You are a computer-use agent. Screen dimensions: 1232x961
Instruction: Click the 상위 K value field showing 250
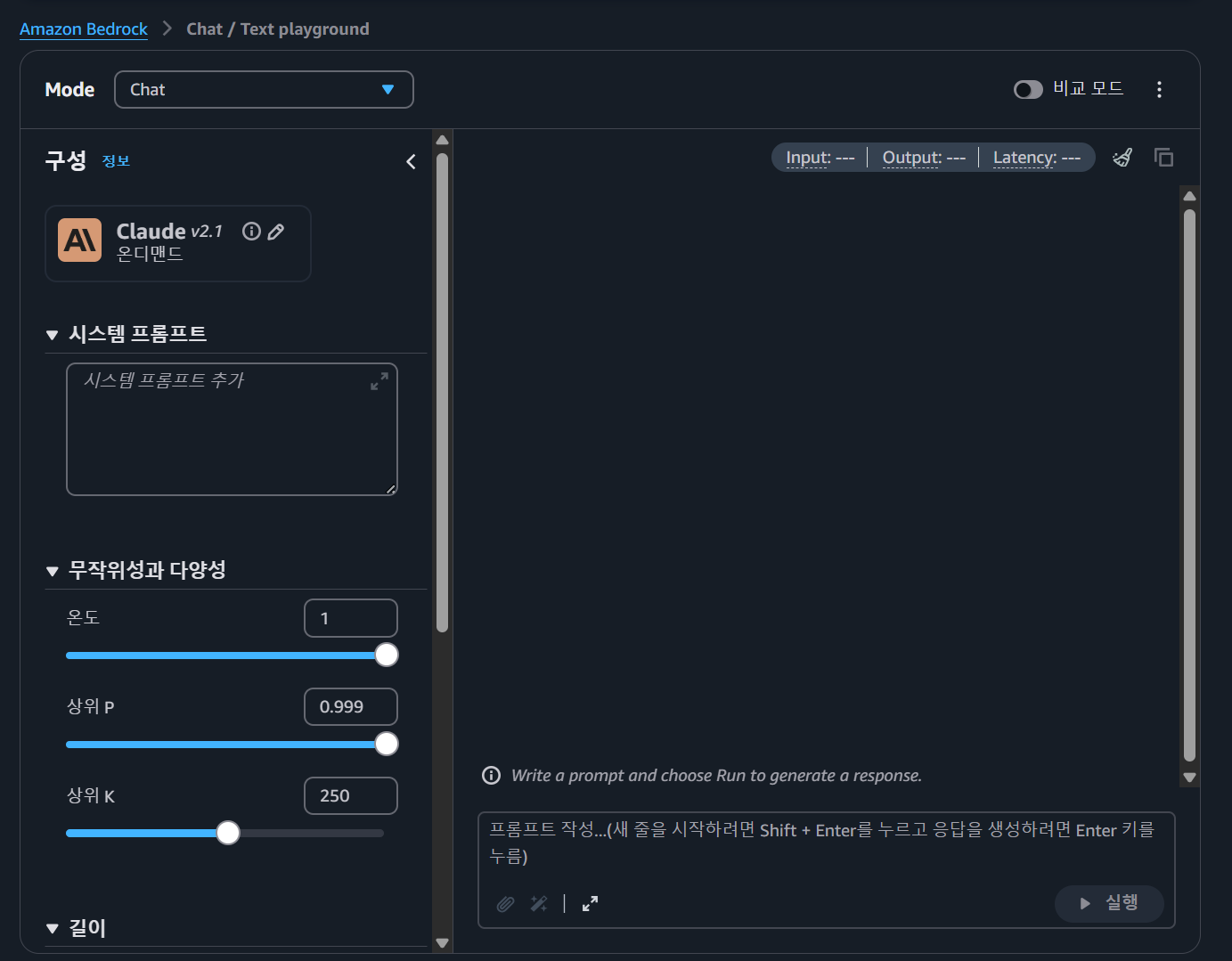(351, 796)
